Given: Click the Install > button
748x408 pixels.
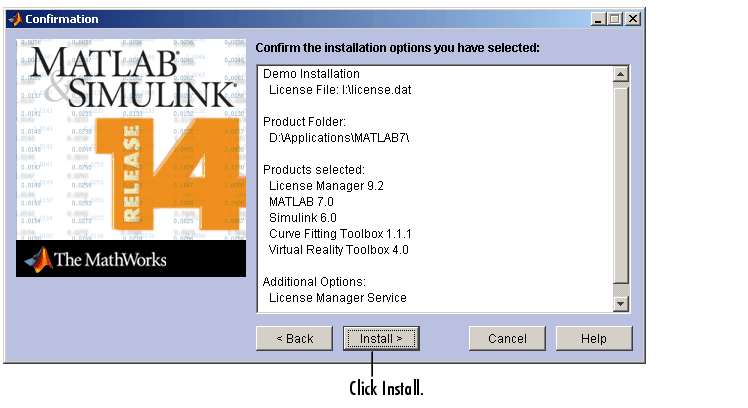Looking at the screenshot, I should click(x=381, y=339).
